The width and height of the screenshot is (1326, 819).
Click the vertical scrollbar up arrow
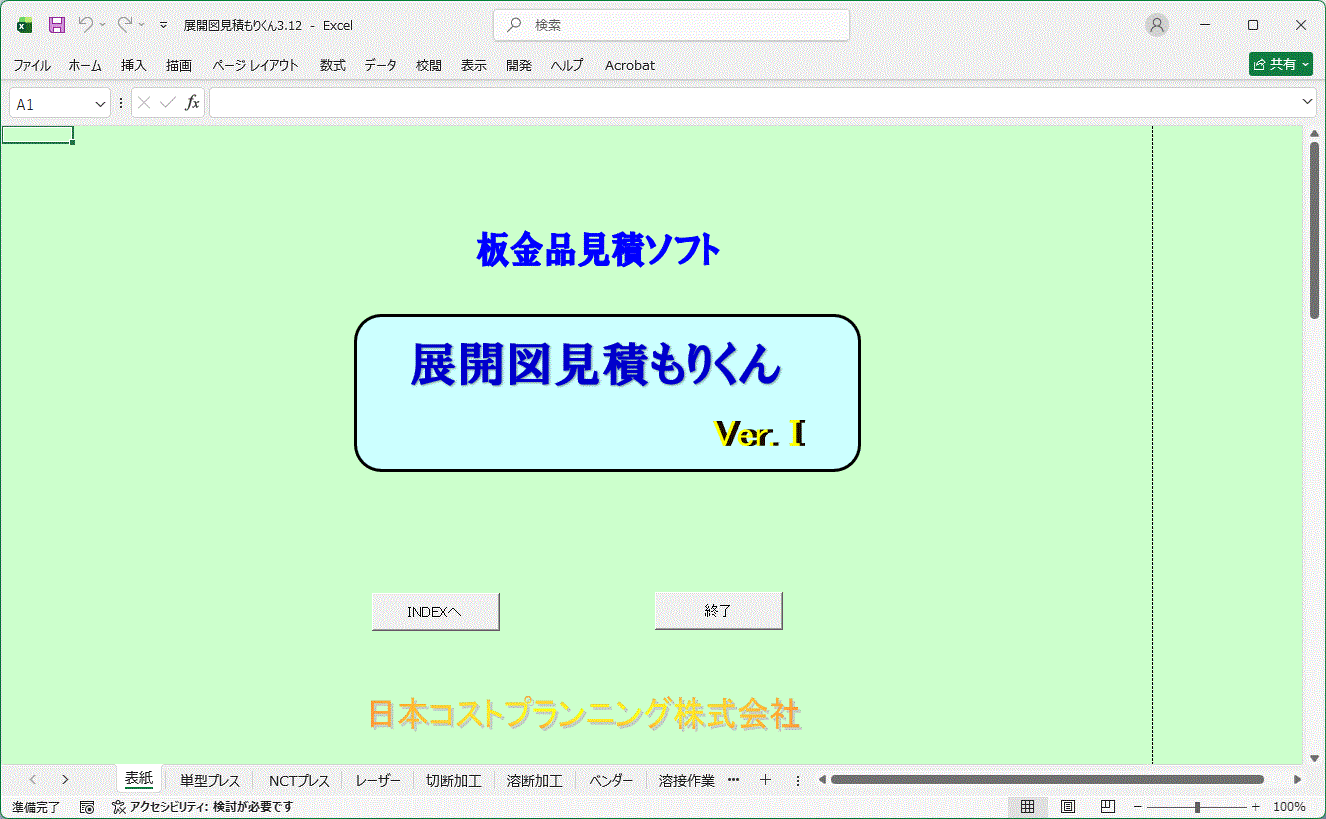(x=1315, y=133)
